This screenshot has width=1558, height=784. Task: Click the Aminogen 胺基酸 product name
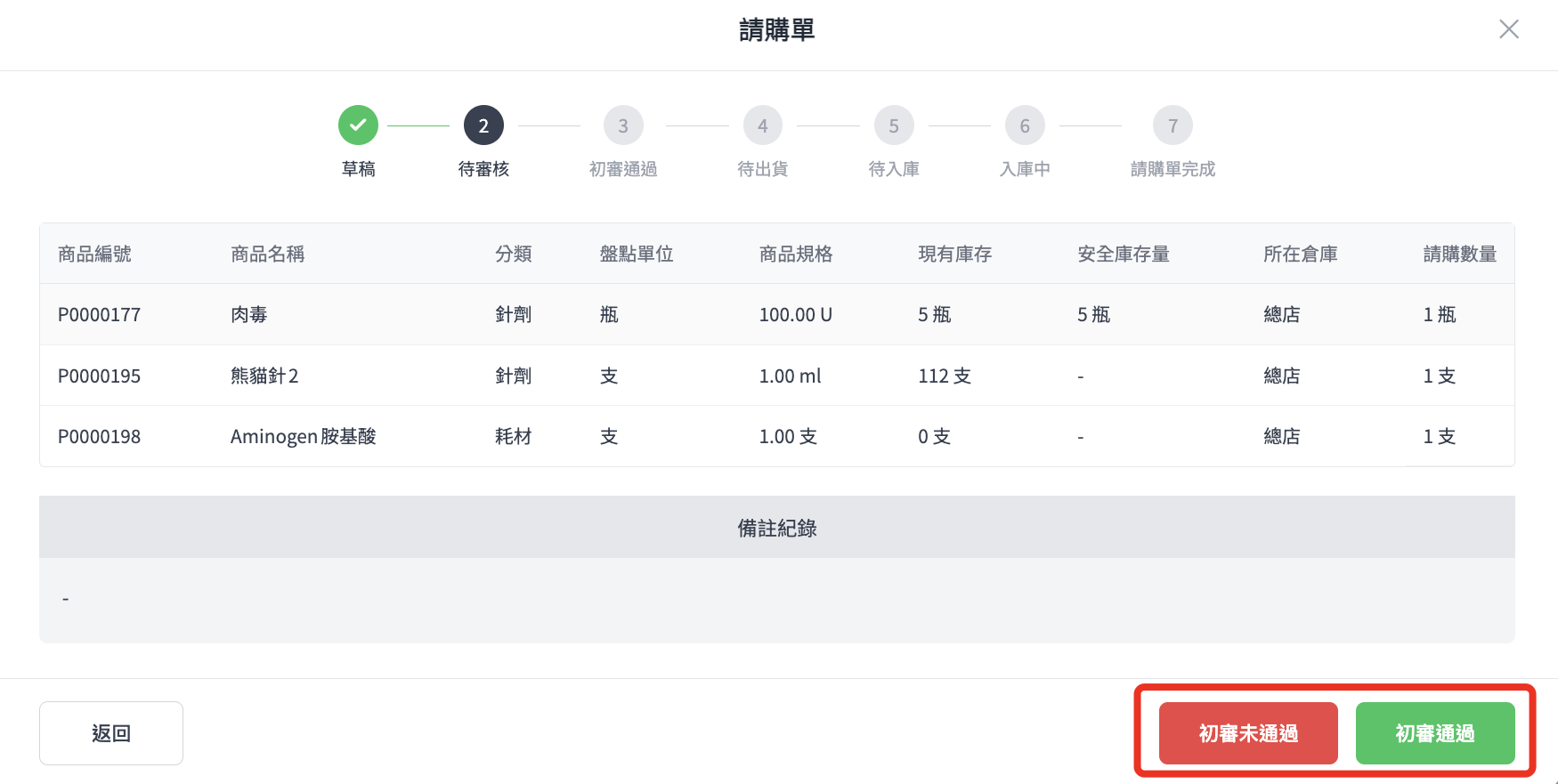point(303,436)
